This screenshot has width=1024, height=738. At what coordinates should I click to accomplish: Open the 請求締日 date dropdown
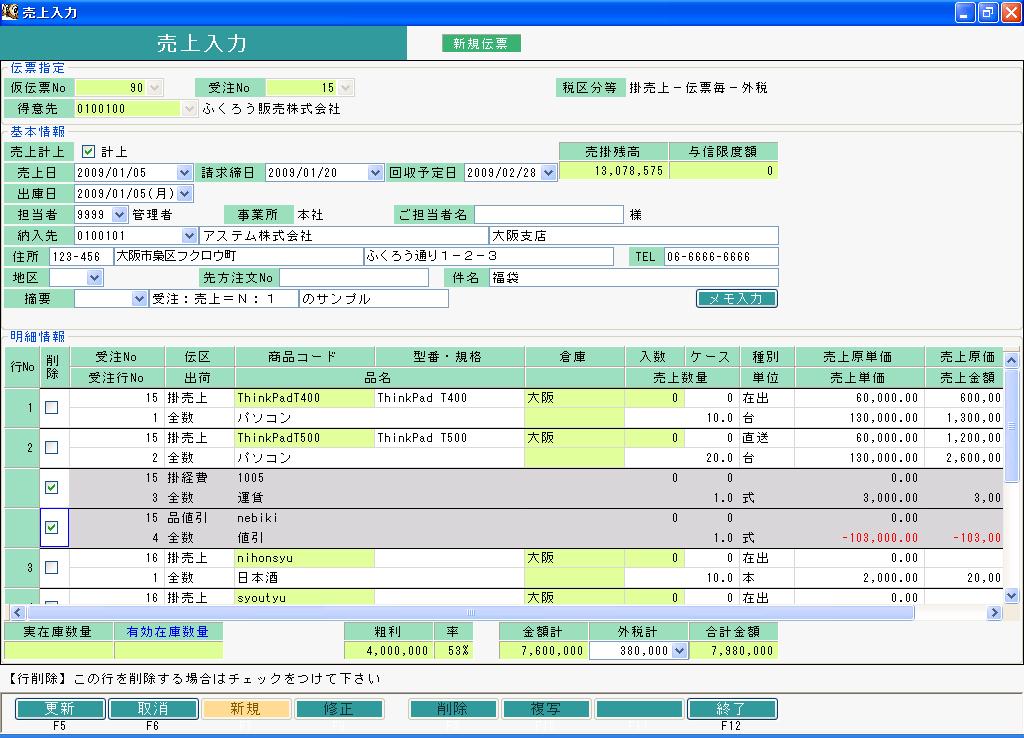click(x=375, y=172)
